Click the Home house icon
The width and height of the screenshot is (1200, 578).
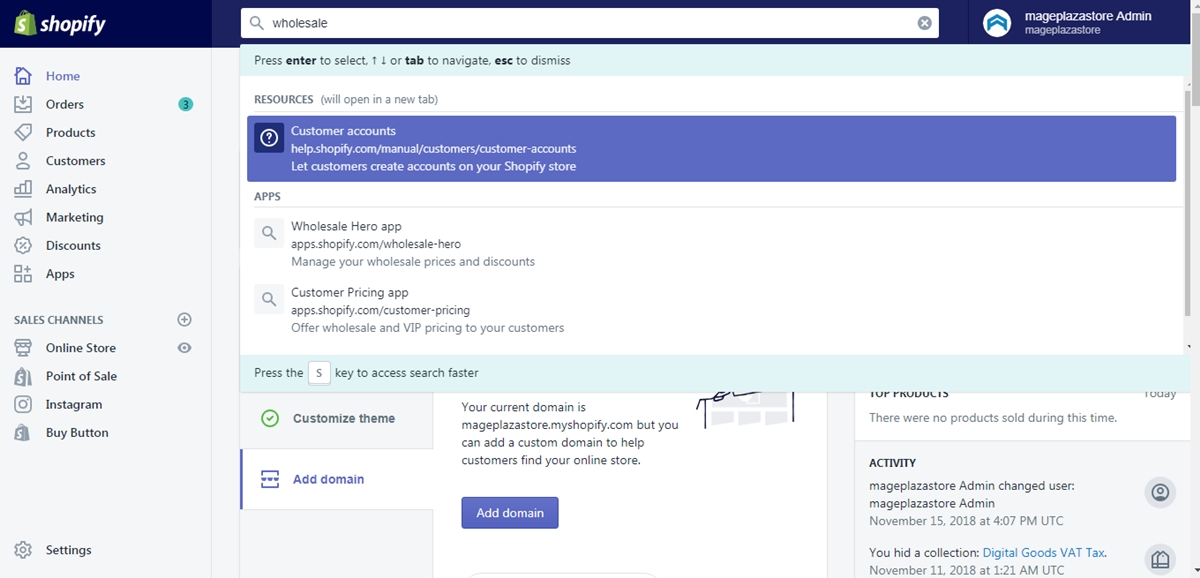tap(23, 76)
